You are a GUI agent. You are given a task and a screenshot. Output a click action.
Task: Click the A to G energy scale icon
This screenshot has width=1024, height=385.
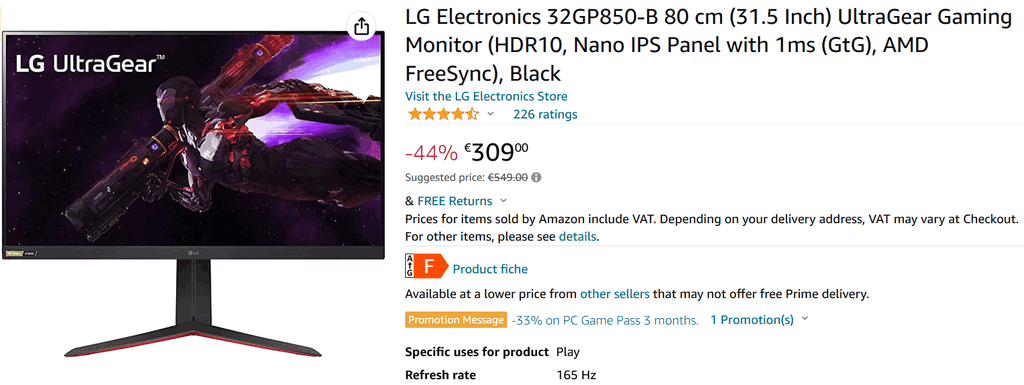[409, 267]
